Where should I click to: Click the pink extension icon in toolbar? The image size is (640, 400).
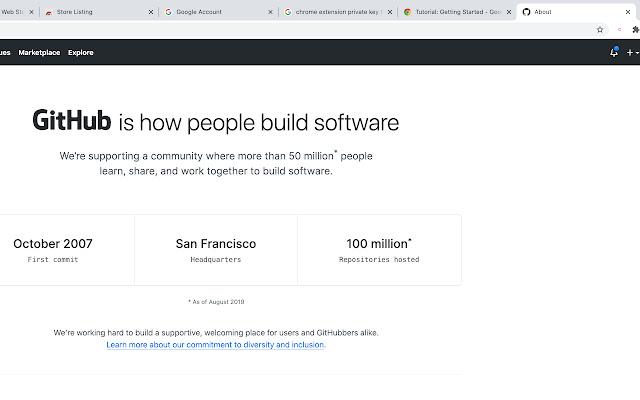tap(618, 30)
